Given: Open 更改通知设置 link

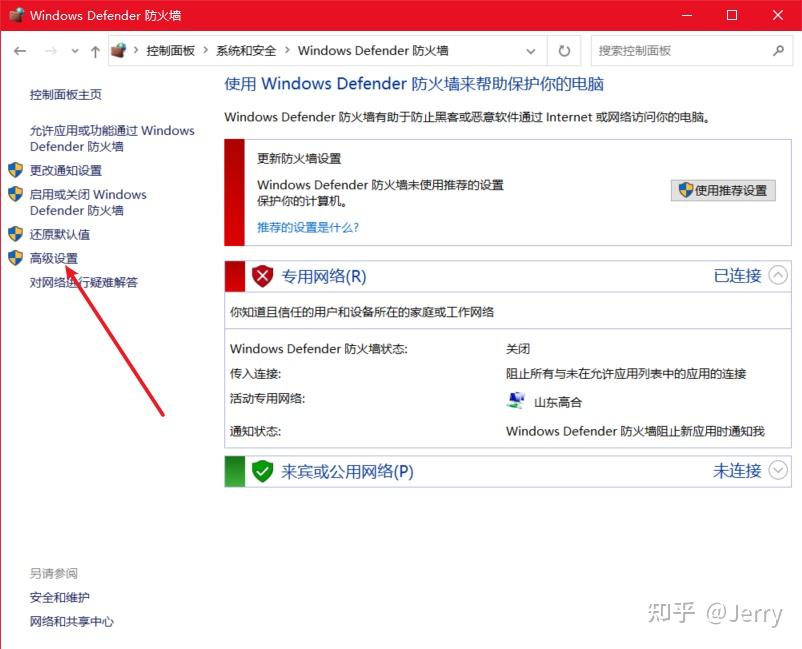Looking at the screenshot, I should point(65,170).
